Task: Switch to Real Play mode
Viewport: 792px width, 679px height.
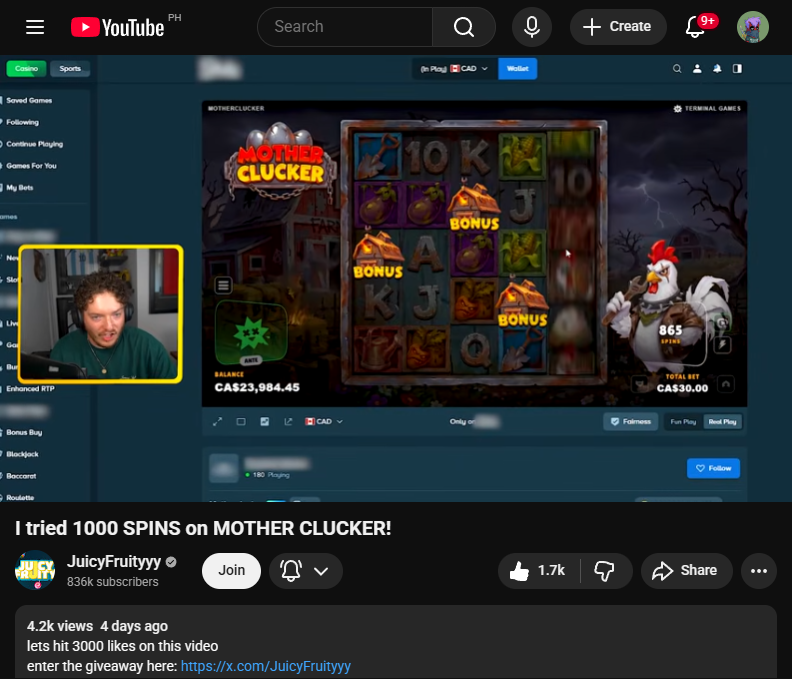Action: [722, 421]
